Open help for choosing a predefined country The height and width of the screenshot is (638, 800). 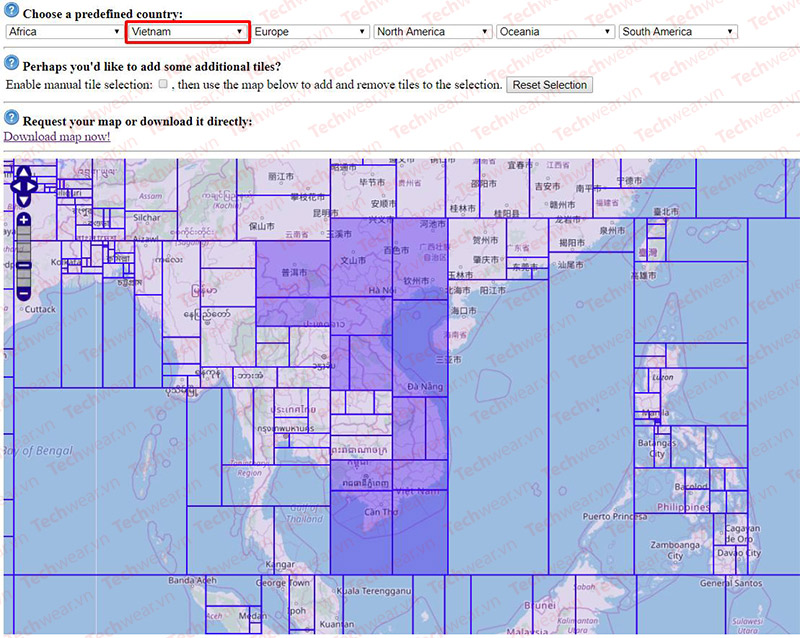[x=11, y=9]
